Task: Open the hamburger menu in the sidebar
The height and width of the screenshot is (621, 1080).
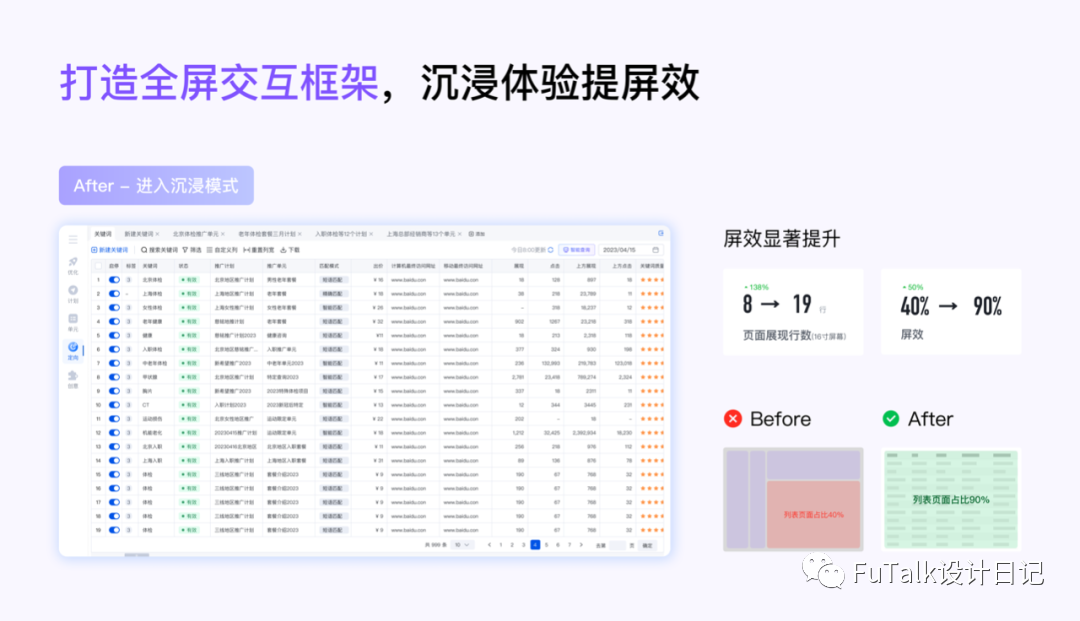Action: (x=73, y=240)
